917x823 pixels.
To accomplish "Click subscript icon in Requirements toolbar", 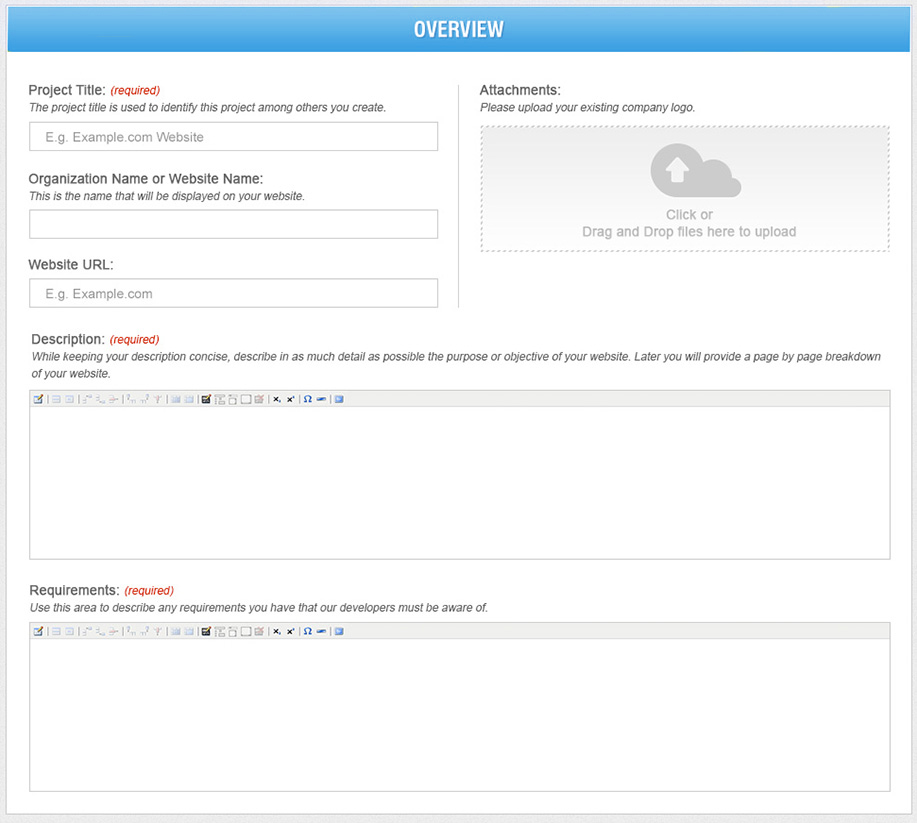I will [x=277, y=631].
